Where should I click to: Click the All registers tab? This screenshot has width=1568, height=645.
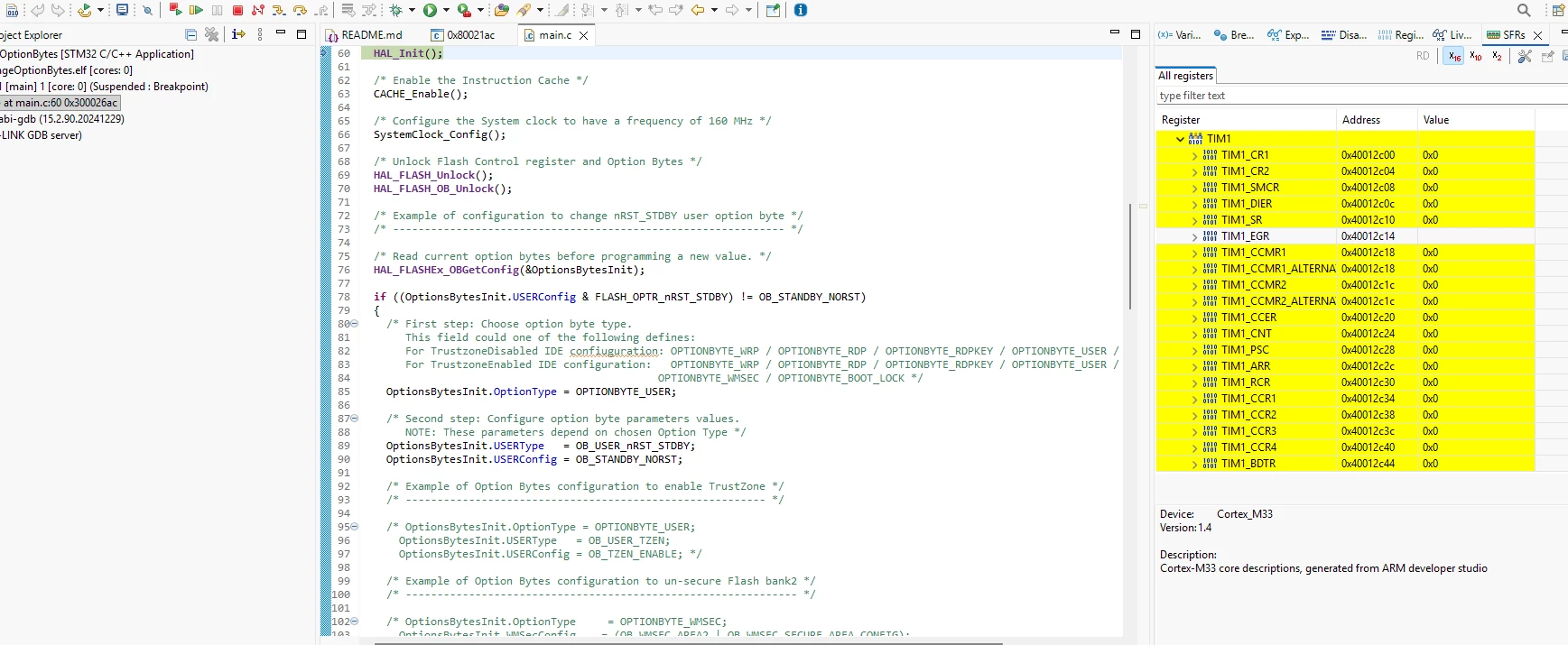(x=1185, y=76)
